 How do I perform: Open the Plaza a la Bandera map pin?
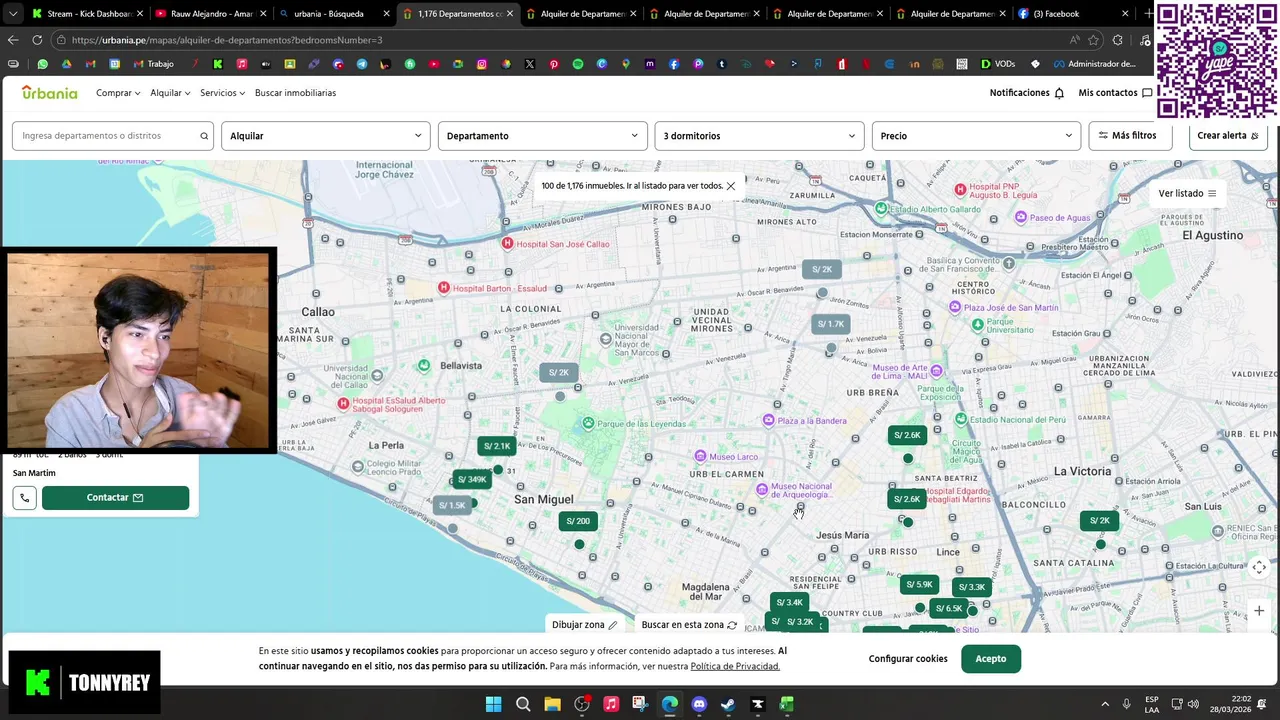coord(769,421)
